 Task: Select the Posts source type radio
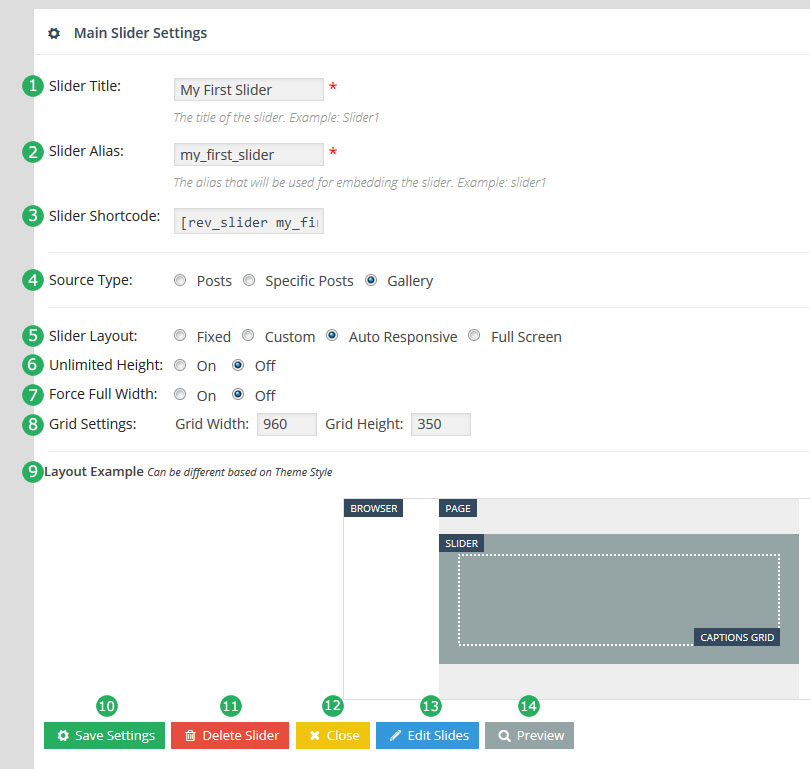coord(180,281)
